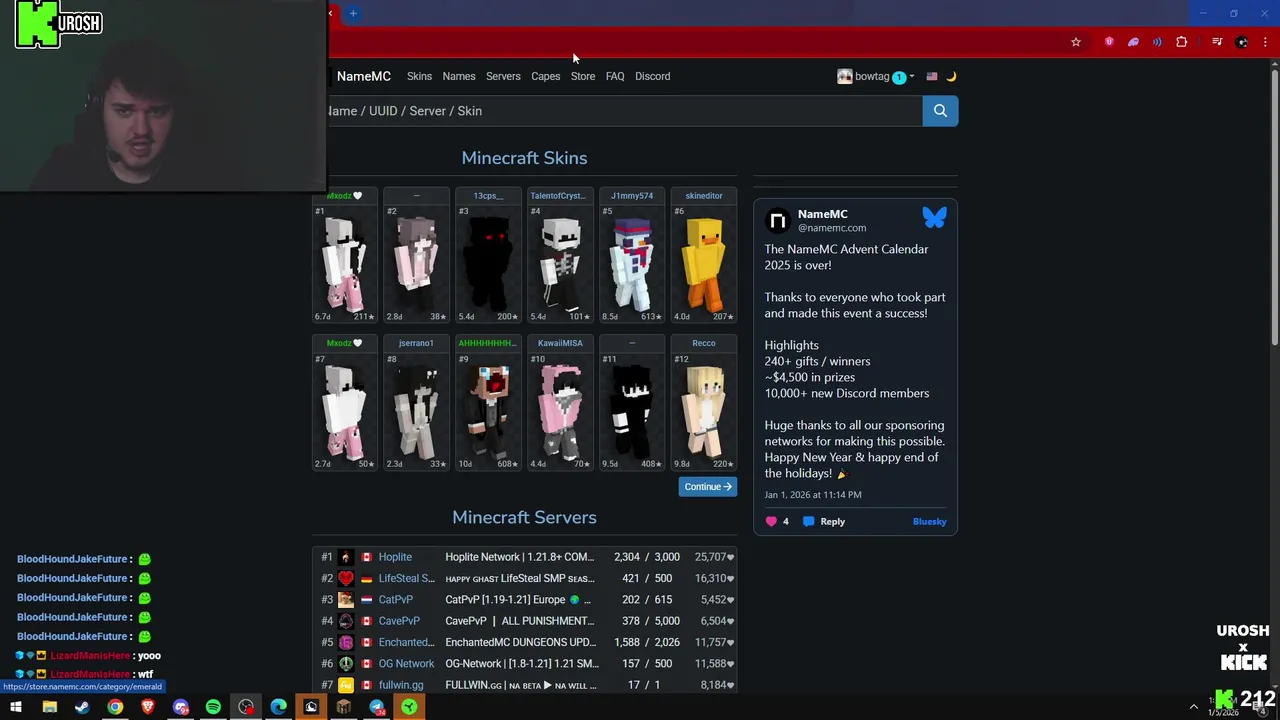
Task: Open the Capes menu item
Action: (x=546, y=76)
